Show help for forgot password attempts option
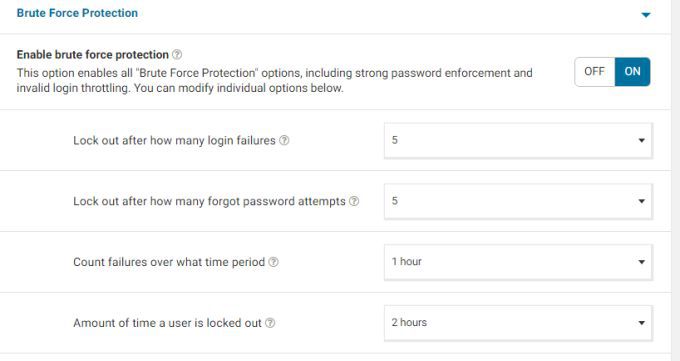Viewport: 680px width, 361px height. coord(354,201)
